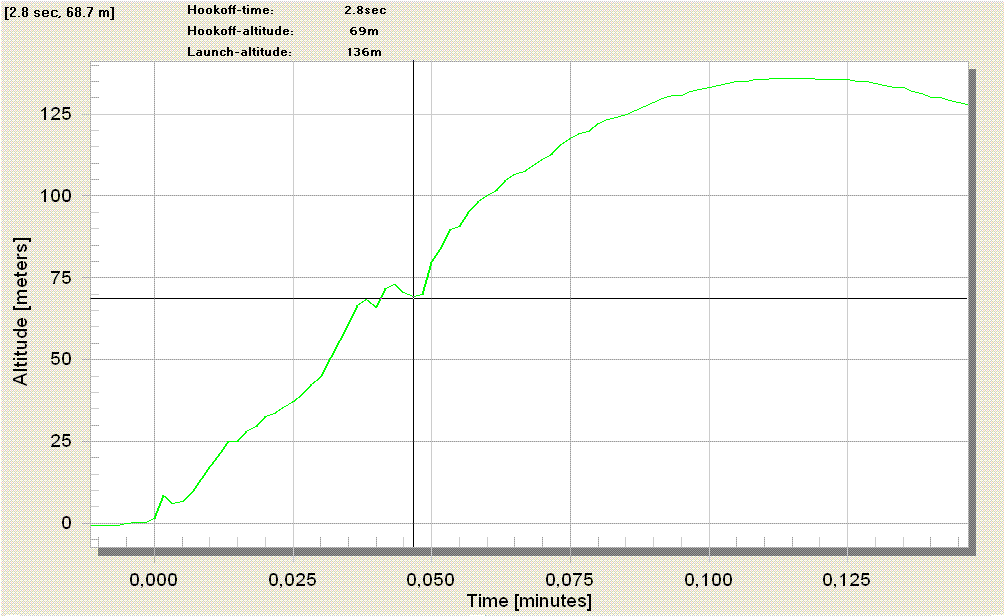Screen dimensions: 1004x616
Task: Click the '0' altitude axis label
Action: pyautogui.click(x=67, y=523)
